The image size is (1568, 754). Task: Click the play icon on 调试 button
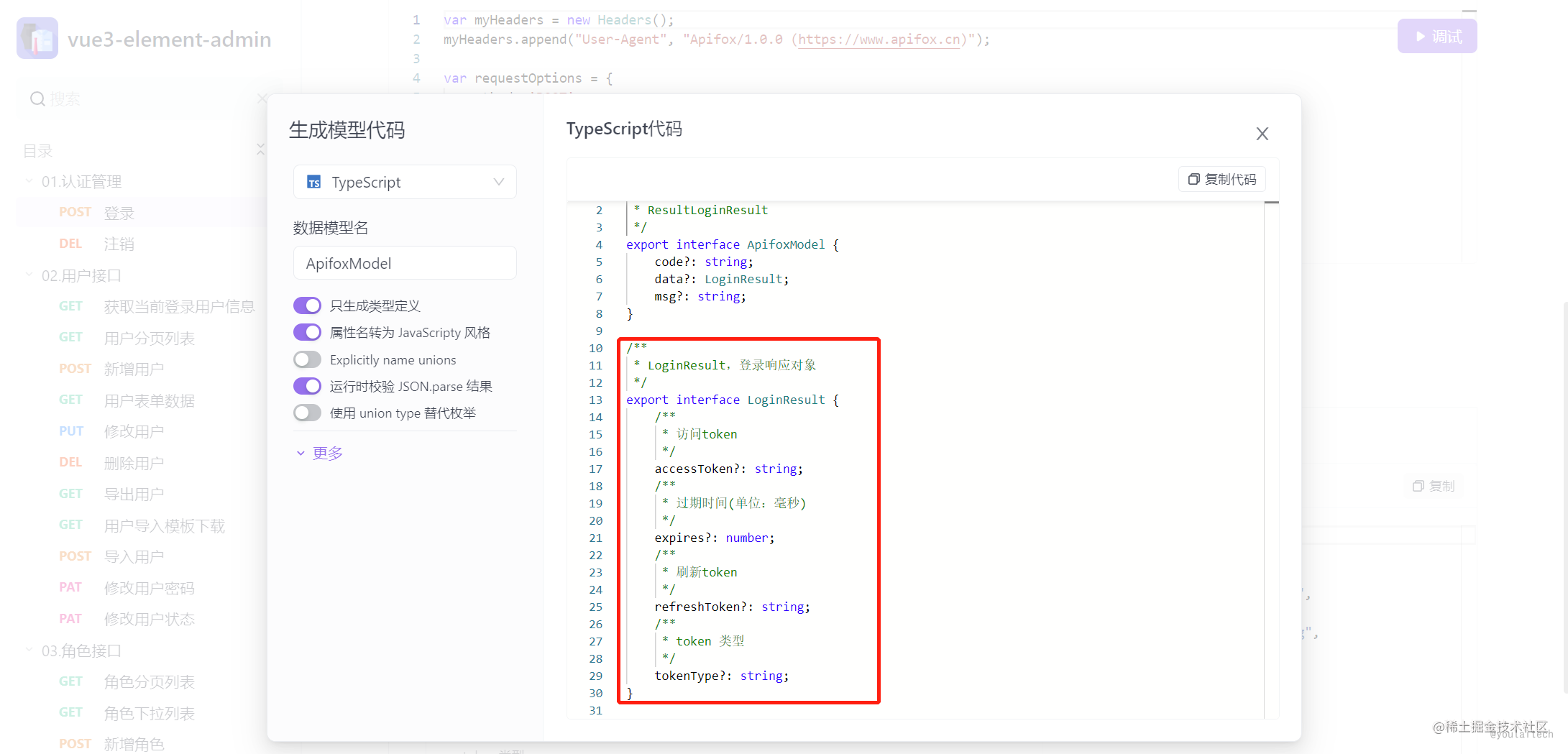click(1421, 36)
